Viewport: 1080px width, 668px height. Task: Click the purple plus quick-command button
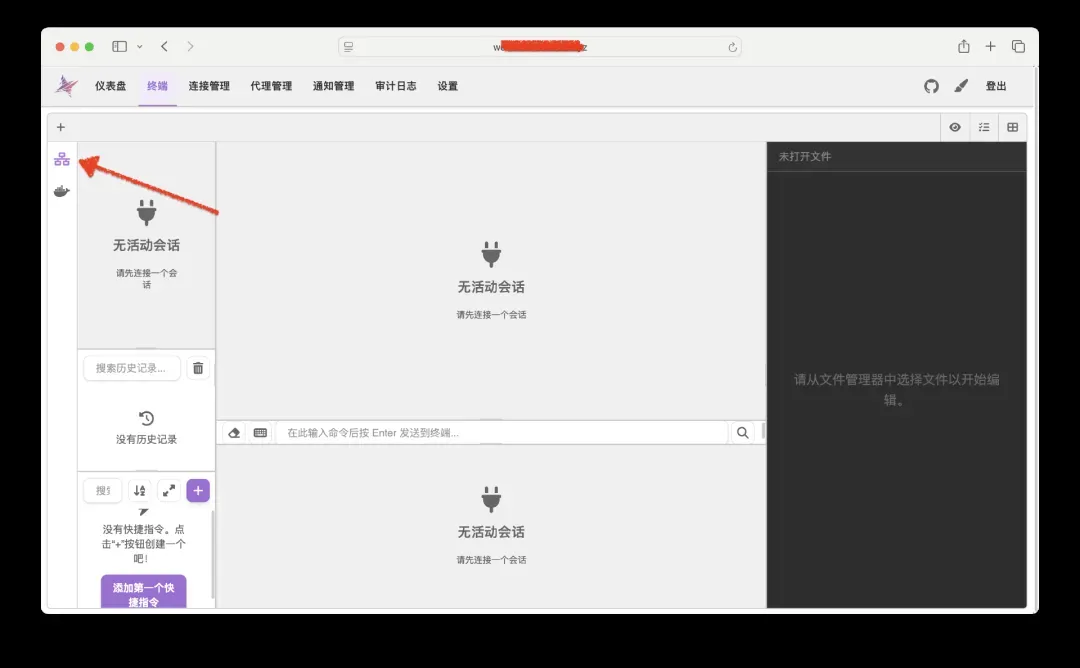pyautogui.click(x=198, y=490)
